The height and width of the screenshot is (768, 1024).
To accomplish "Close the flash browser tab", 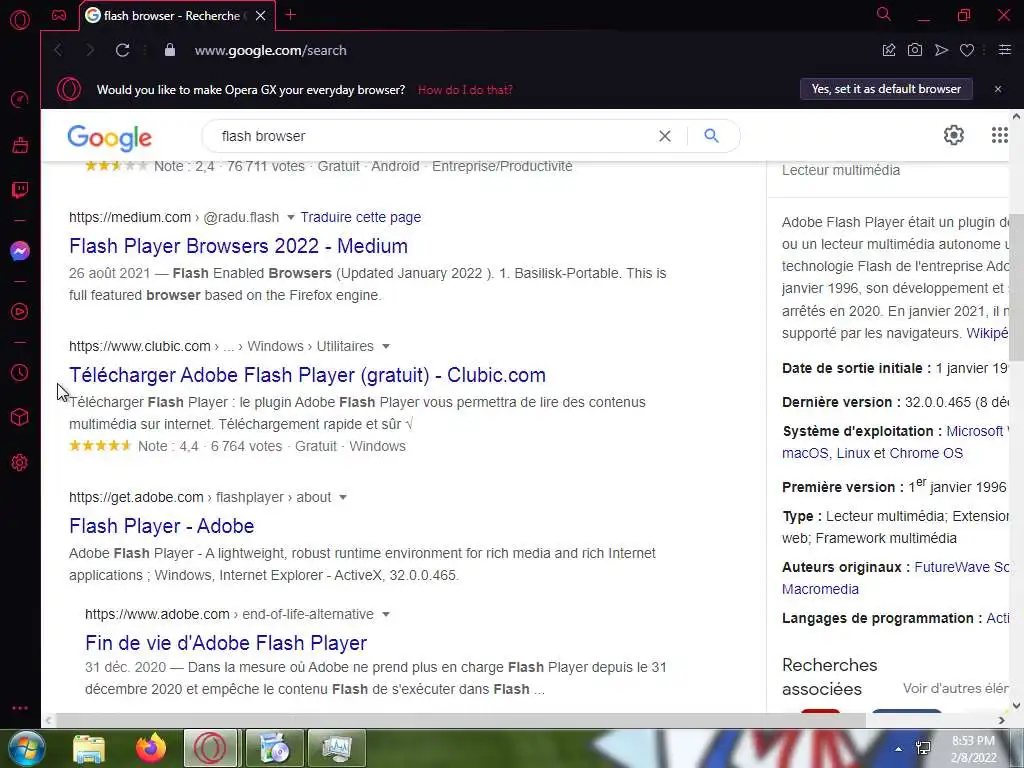I will point(261,16).
